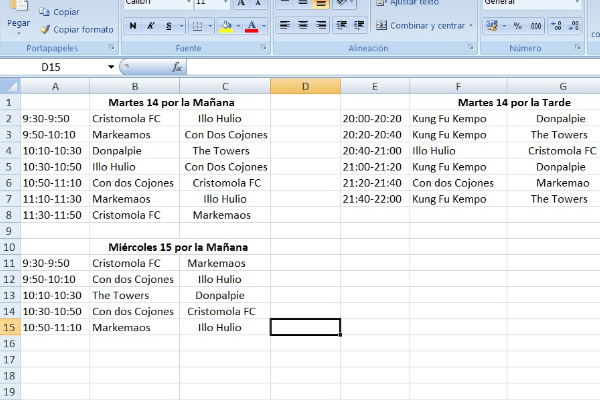Viewport: 600px width, 400px height.
Task: Open borders dropdown arrow
Action: point(210,26)
